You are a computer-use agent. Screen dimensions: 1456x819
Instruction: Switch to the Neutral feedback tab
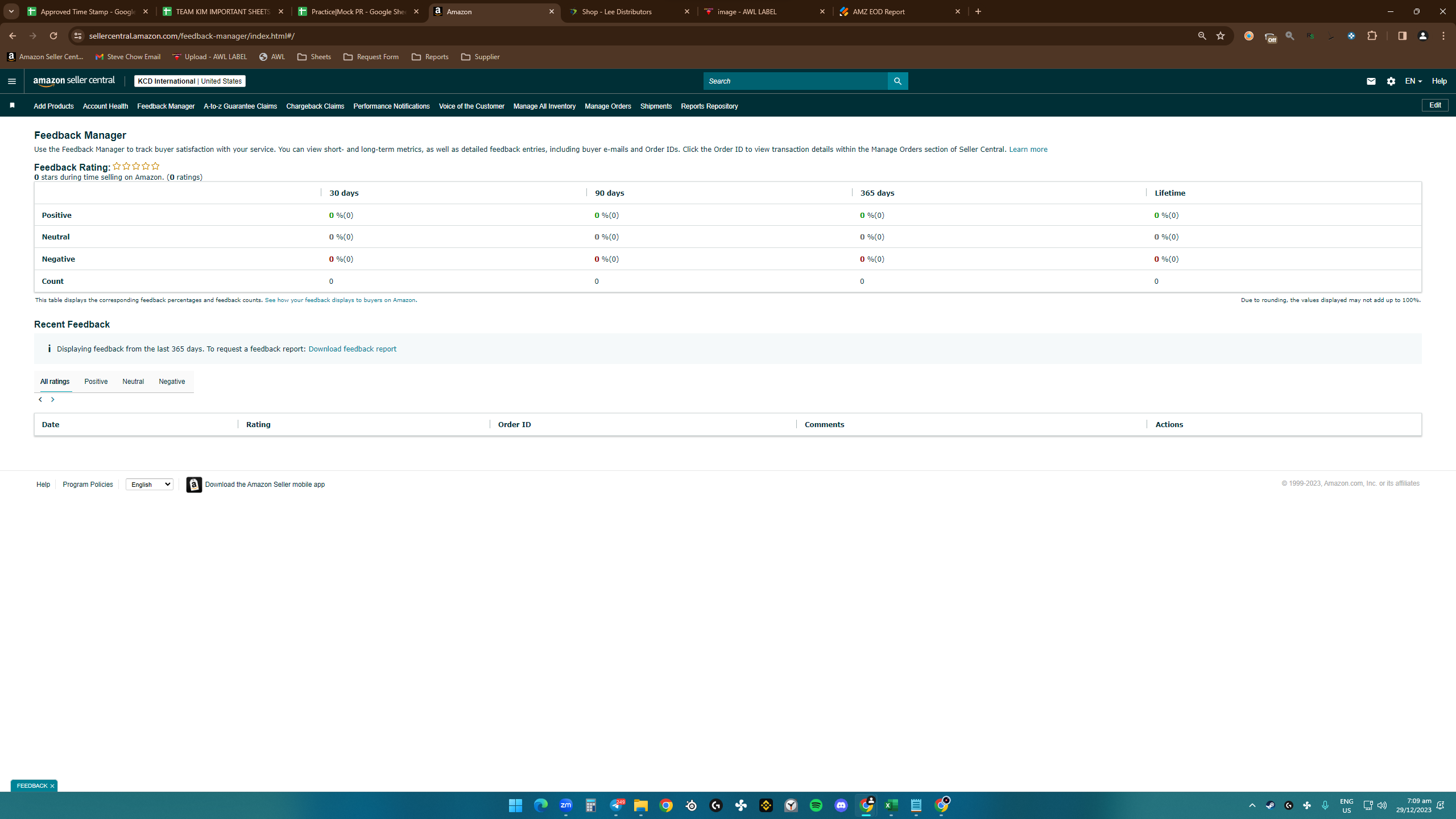point(133,382)
